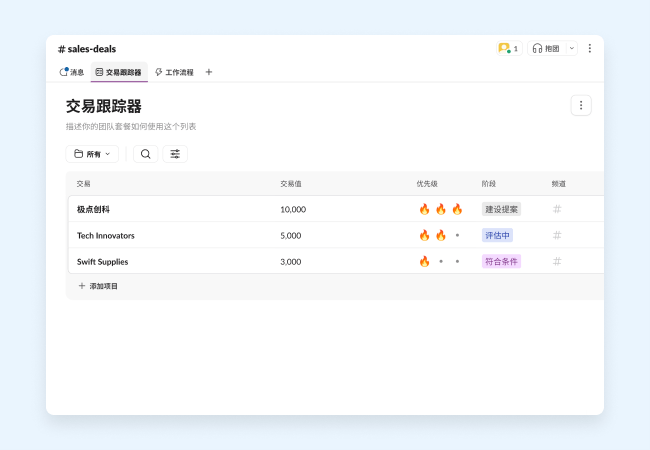The height and width of the screenshot is (450, 650).
Task: Open the member avatar count
Action: 508,48
